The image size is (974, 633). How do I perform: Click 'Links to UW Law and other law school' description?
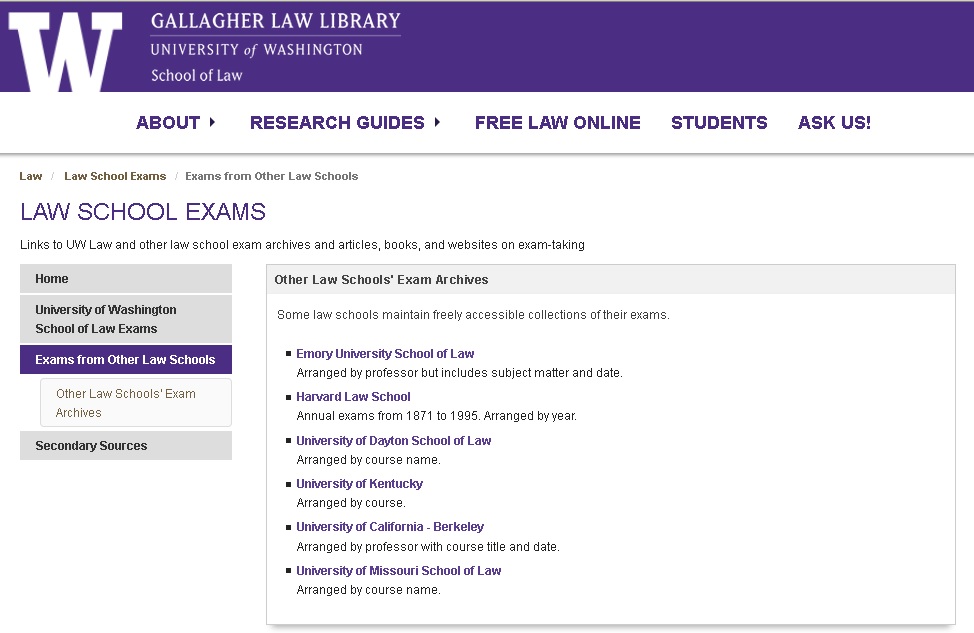(302, 245)
